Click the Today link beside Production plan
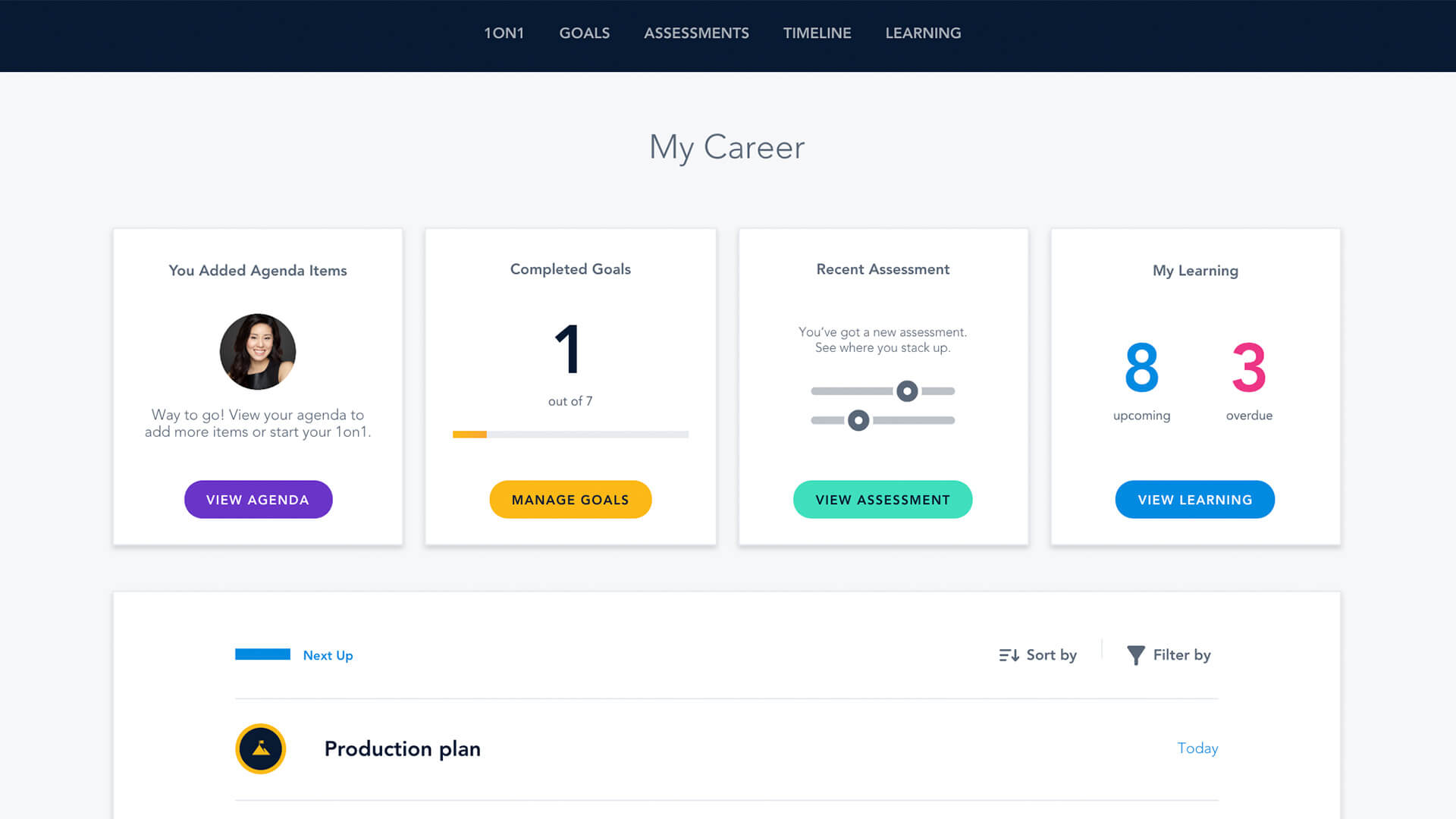The height and width of the screenshot is (819, 1456). [x=1197, y=748]
